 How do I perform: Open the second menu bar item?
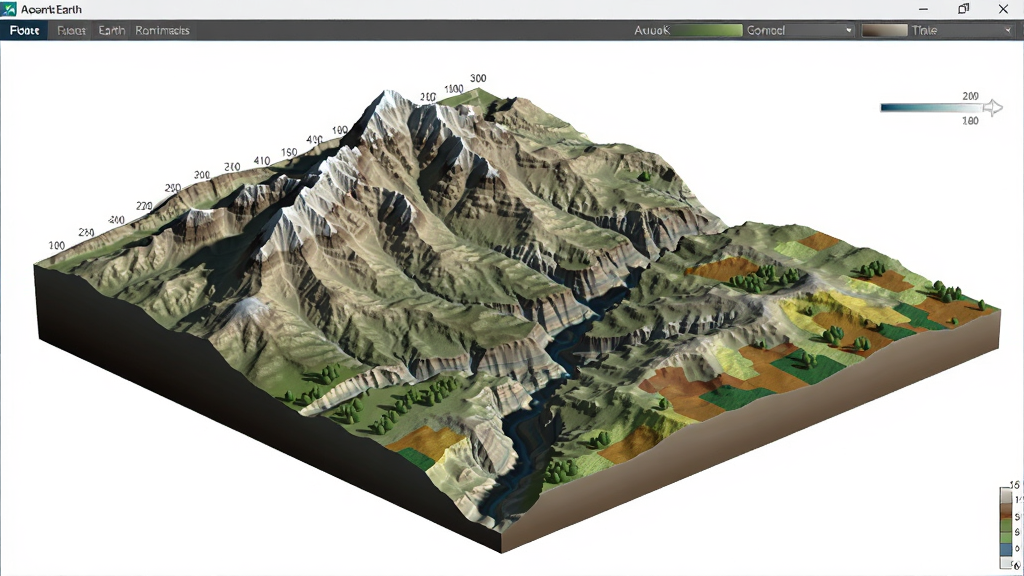point(71,30)
